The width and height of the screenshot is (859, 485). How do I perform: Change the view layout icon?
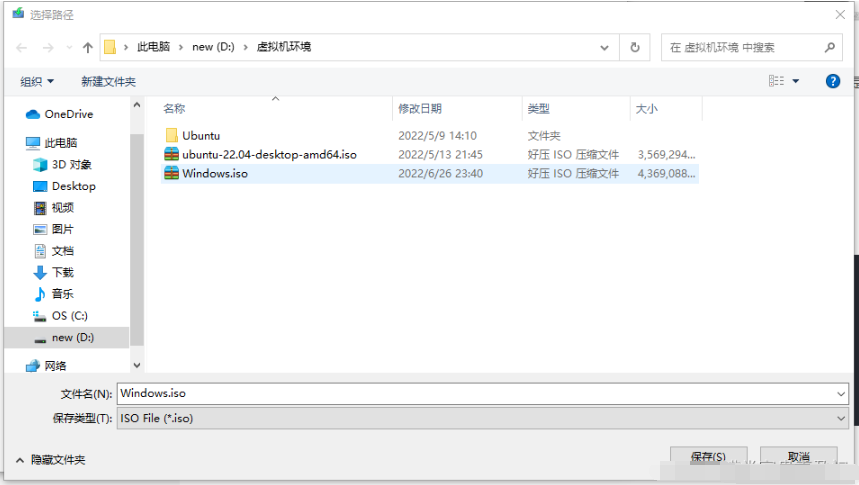pyautogui.click(x=776, y=81)
